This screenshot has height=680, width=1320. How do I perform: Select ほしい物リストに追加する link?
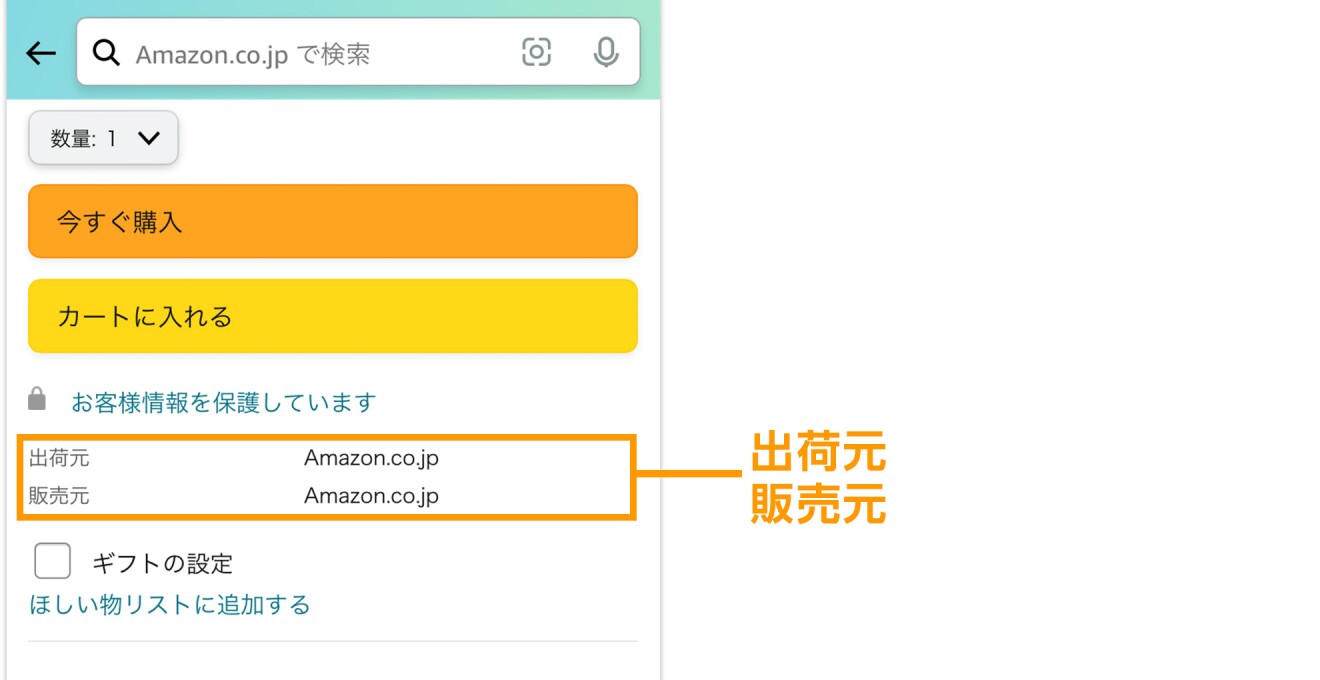pyautogui.click(x=170, y=605)
